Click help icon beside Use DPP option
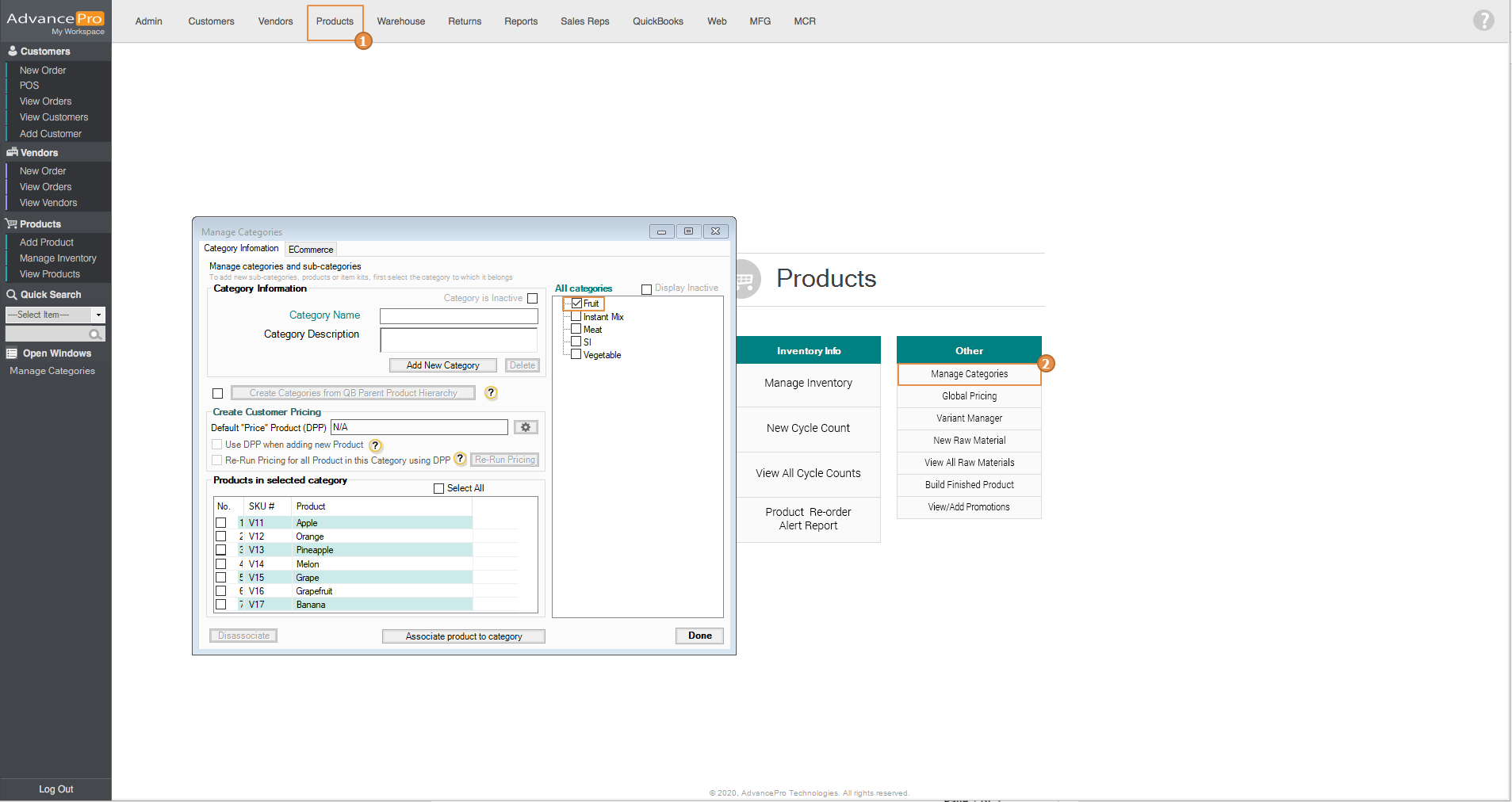 [376, 445]
